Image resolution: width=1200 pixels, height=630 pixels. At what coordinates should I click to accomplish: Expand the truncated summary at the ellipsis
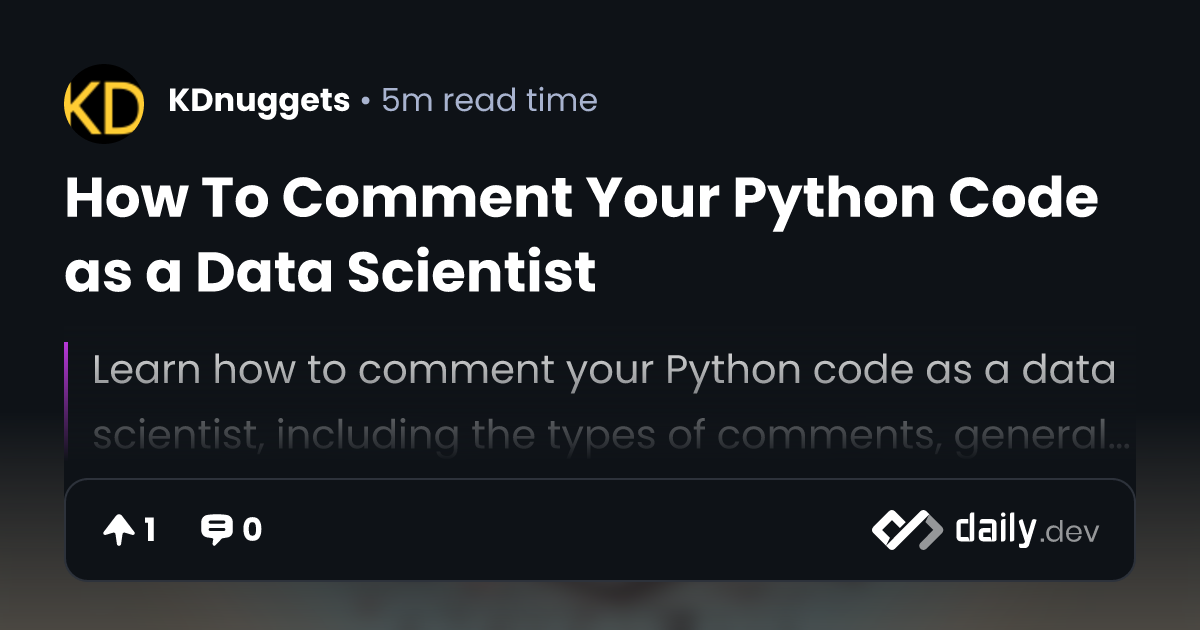1120,438
